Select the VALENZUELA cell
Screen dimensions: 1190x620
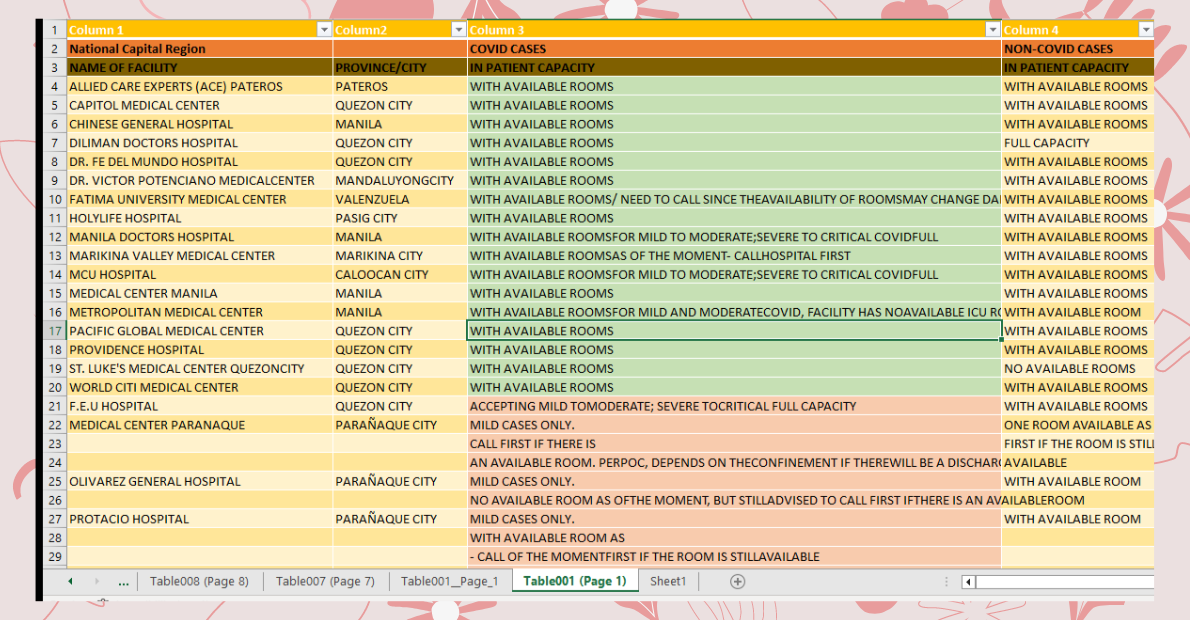(x=400, y=199)
